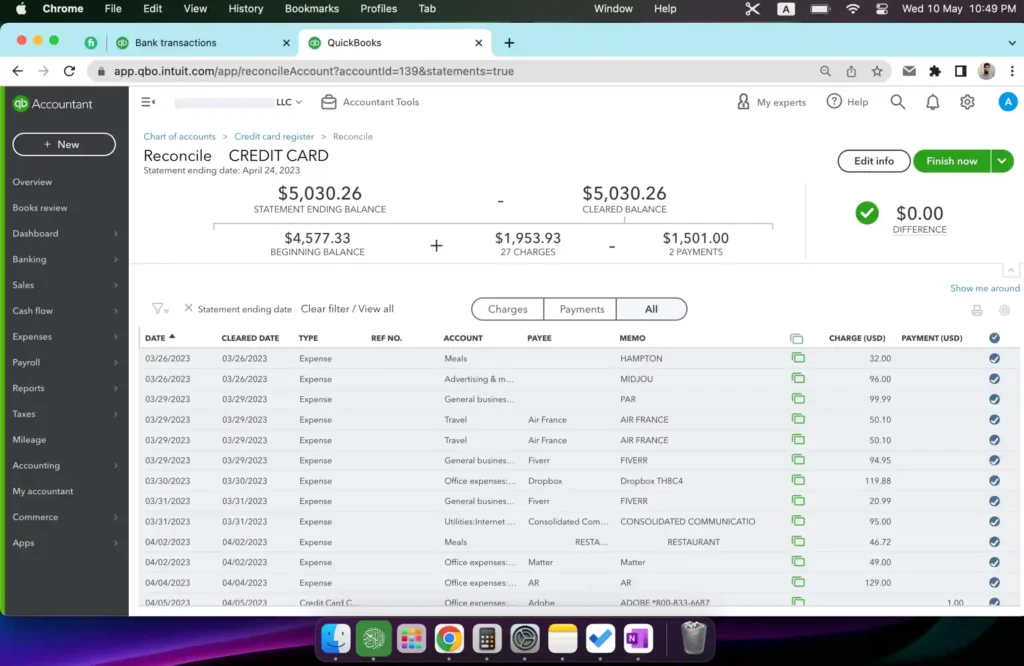Click Finish now button

point(952,161)
